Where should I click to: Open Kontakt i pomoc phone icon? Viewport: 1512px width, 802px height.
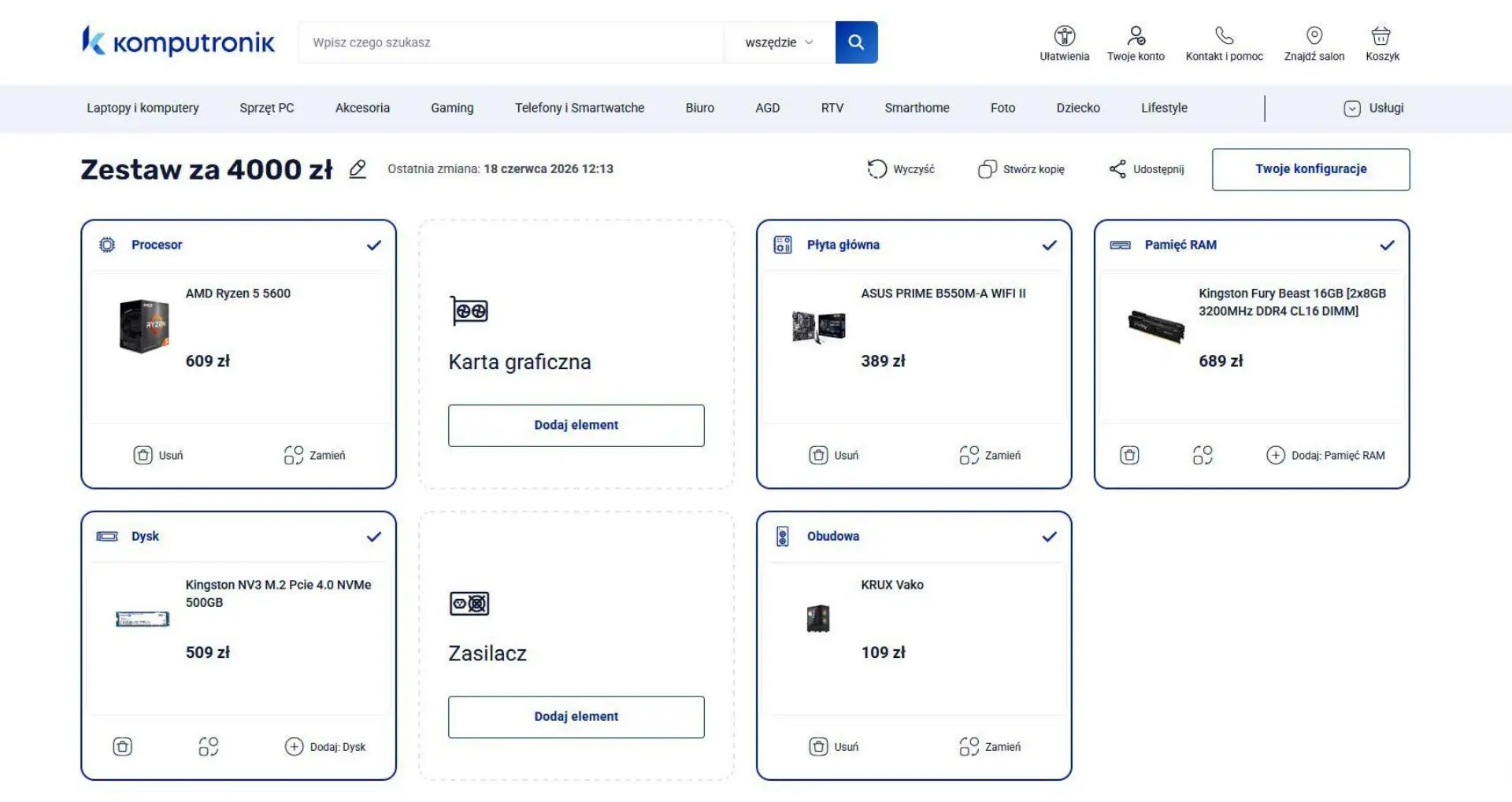click(1224, 35)
